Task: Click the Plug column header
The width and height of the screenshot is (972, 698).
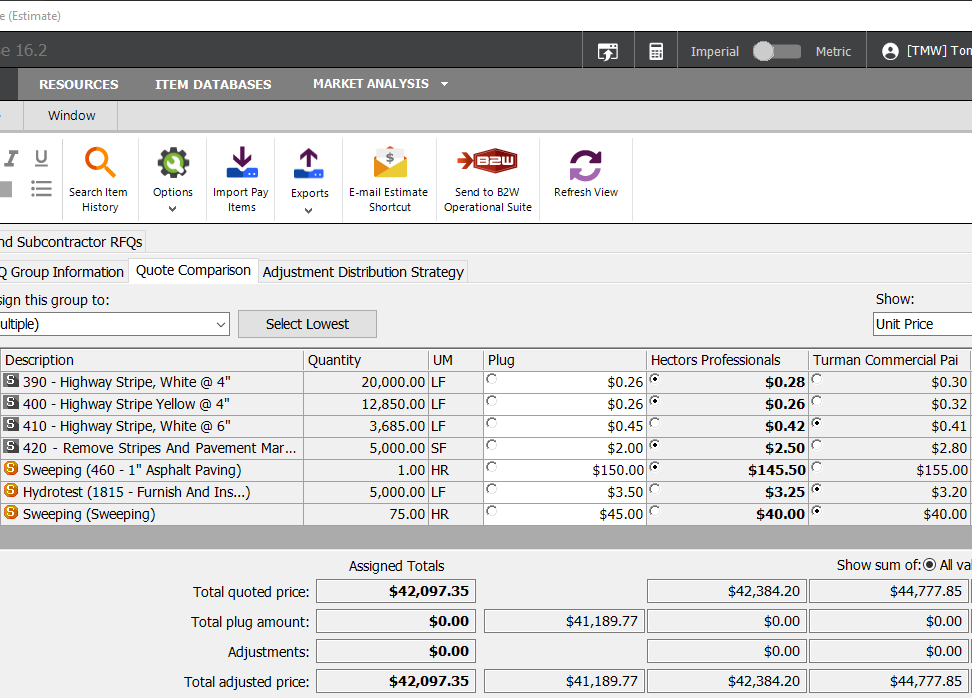Action: pos(565,360)
